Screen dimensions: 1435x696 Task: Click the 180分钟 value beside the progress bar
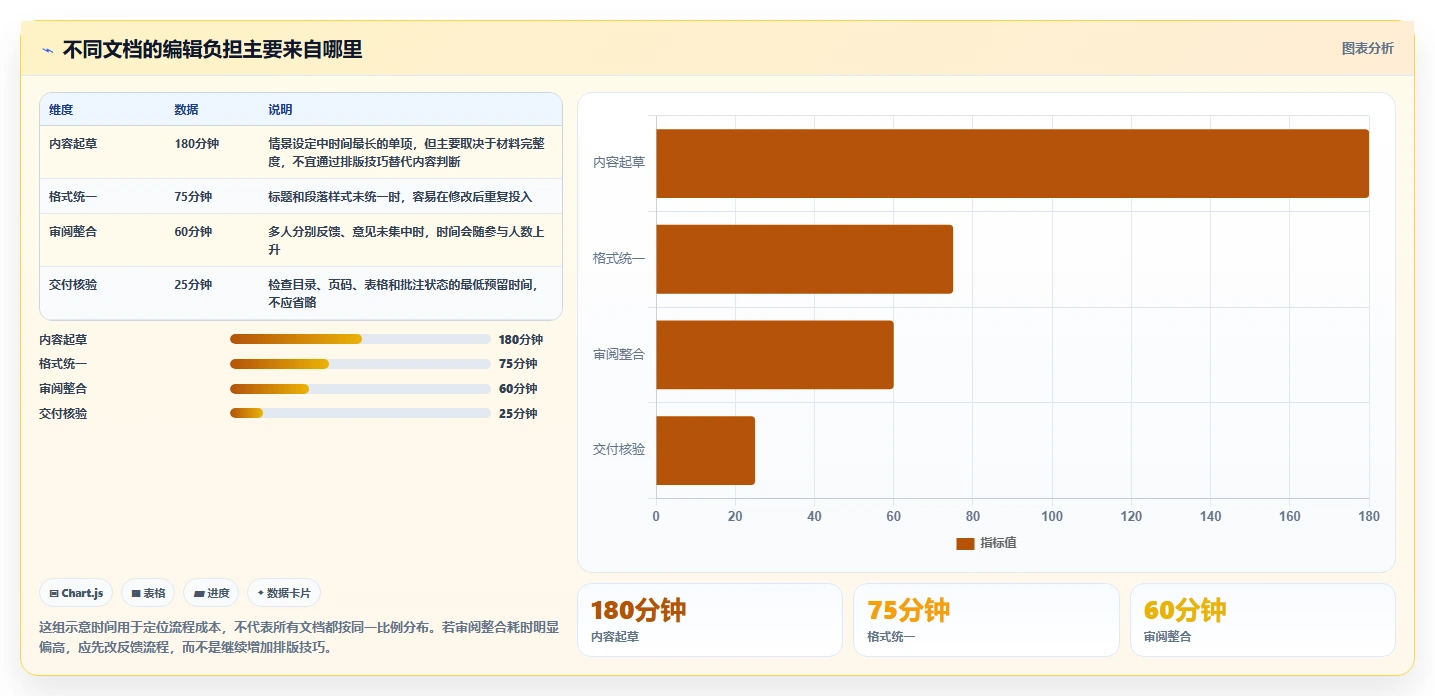point(521,340)
